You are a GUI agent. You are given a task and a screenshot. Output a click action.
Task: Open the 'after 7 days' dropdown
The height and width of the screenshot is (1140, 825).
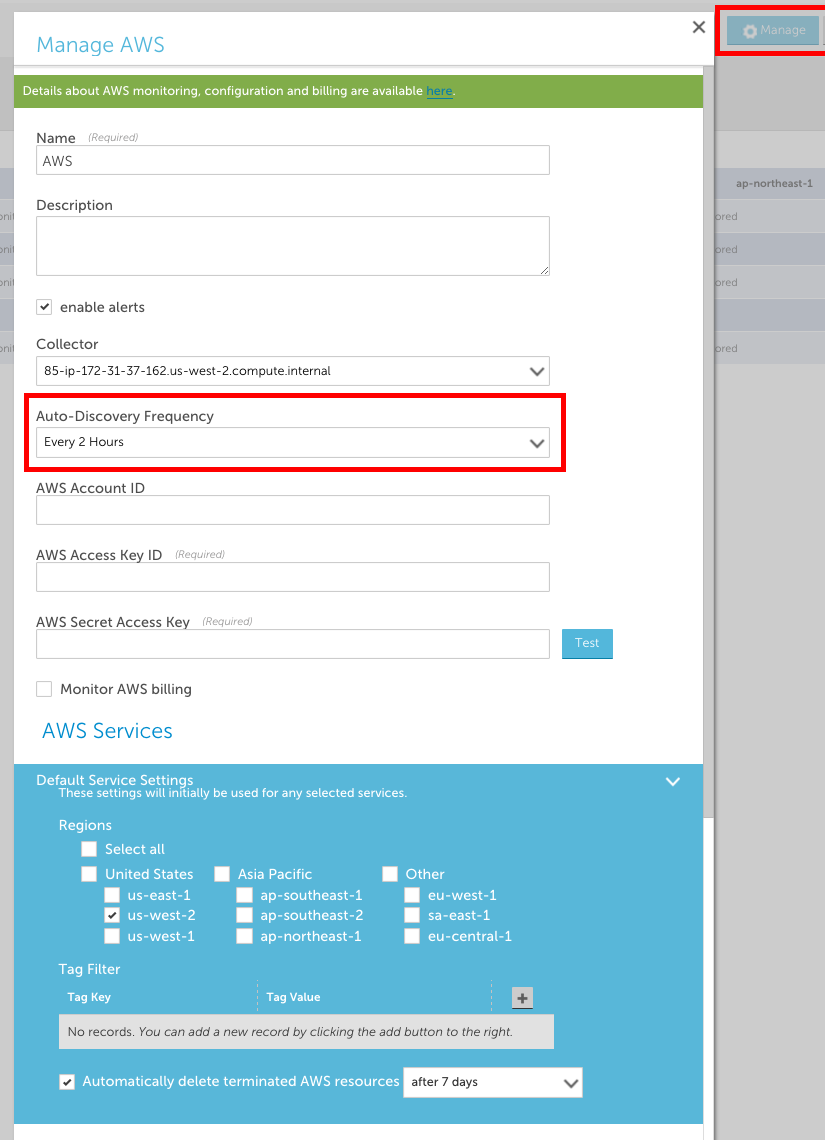(493, 1083)
